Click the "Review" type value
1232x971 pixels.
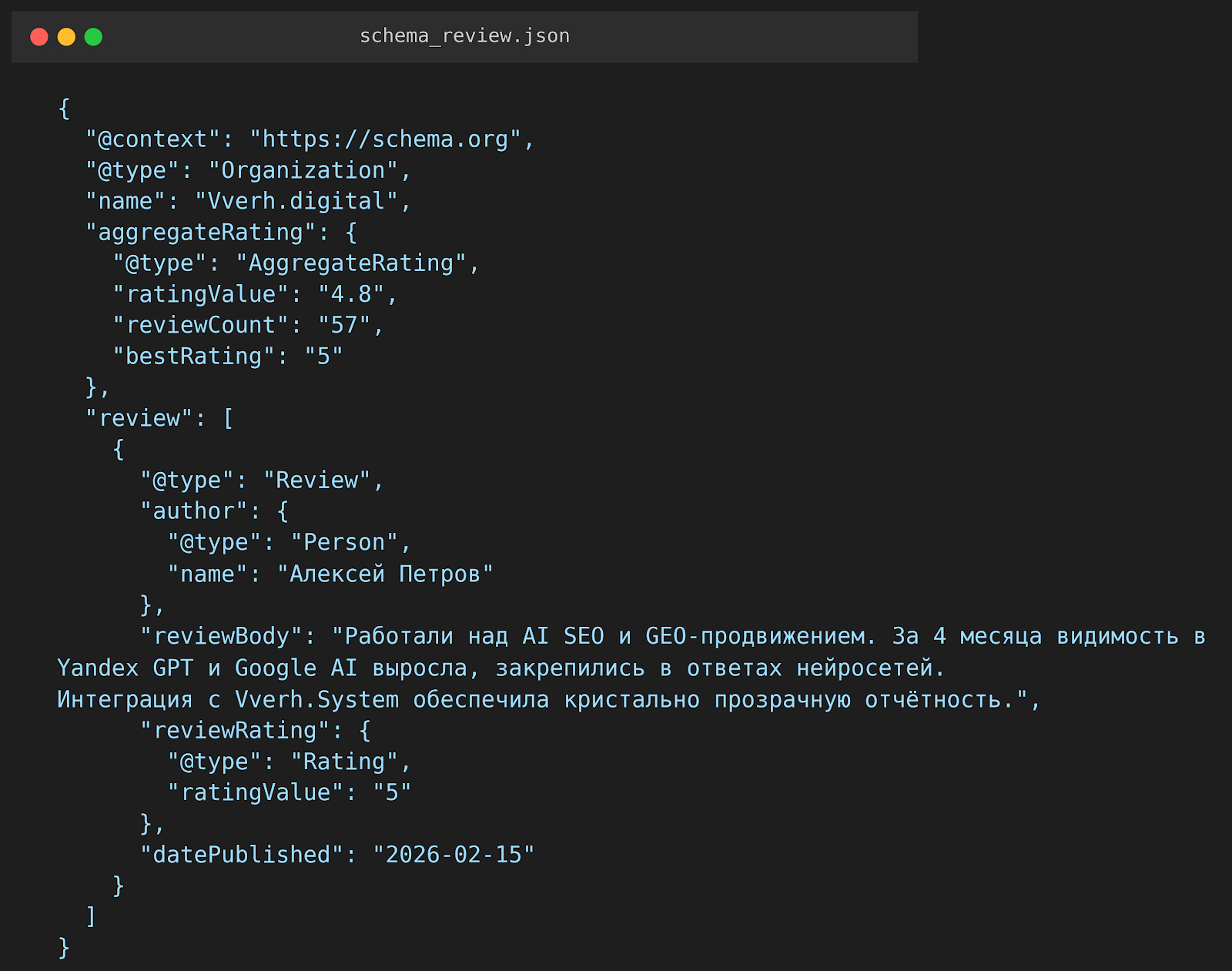click(316, 480)
